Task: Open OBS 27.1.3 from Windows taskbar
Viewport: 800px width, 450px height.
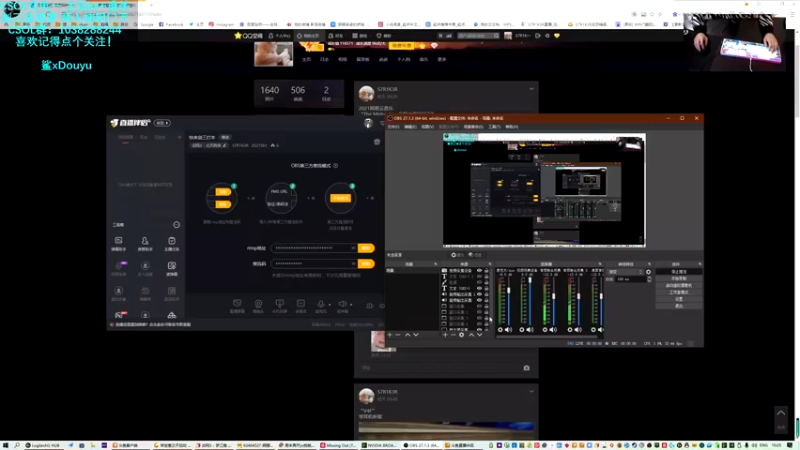Action: tap(421, 445)
